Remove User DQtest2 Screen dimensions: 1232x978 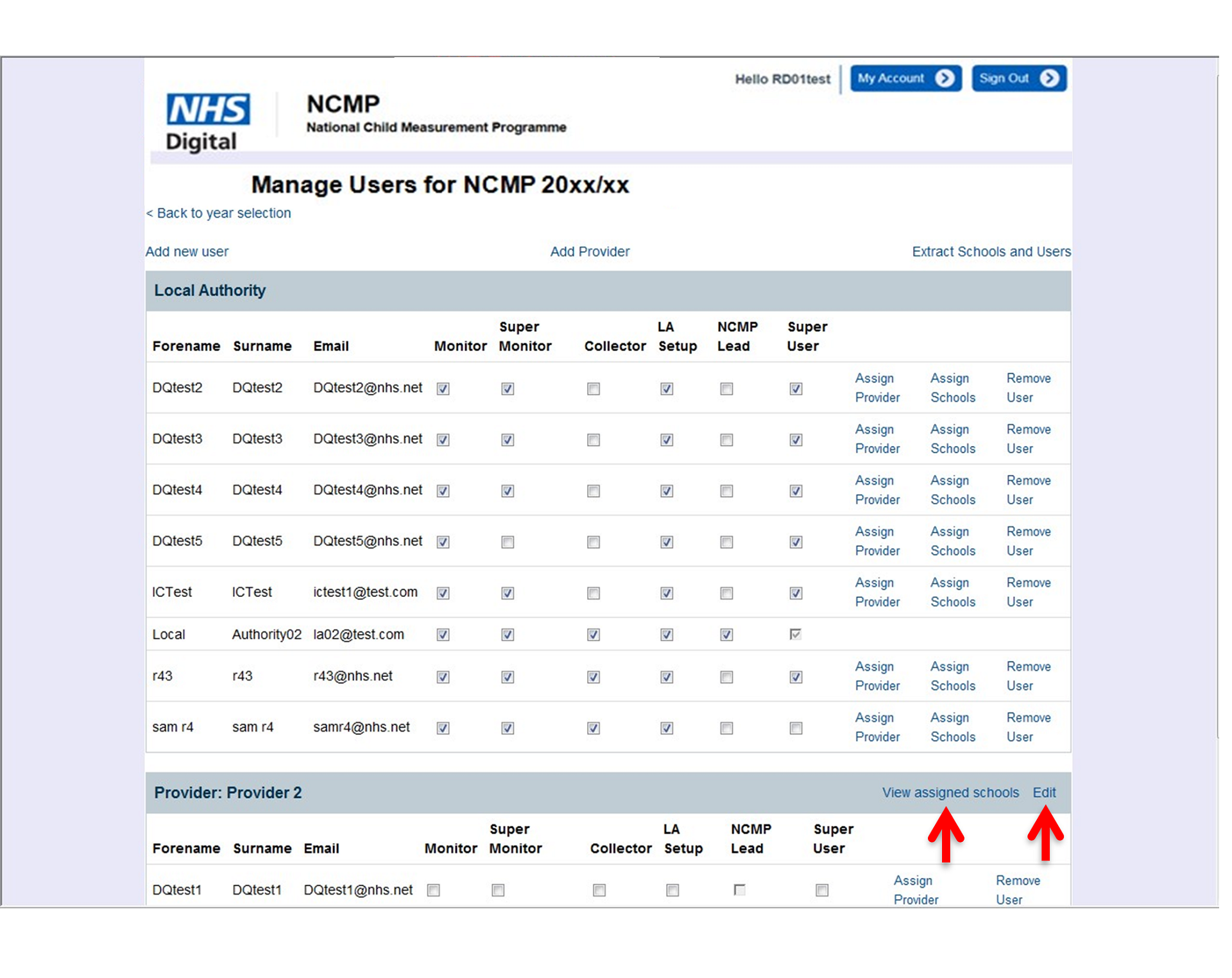tap(1029, 388)
